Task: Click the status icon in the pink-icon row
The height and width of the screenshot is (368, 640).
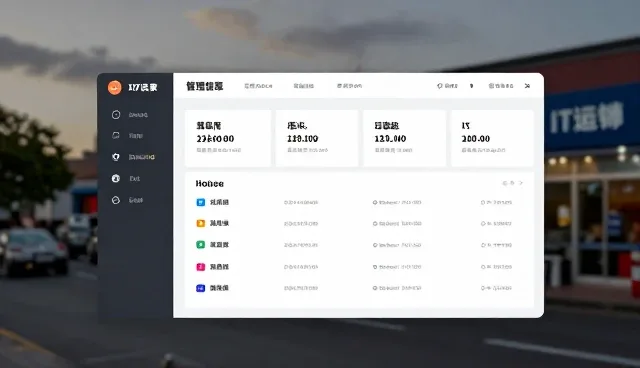Action: (375, 267)
